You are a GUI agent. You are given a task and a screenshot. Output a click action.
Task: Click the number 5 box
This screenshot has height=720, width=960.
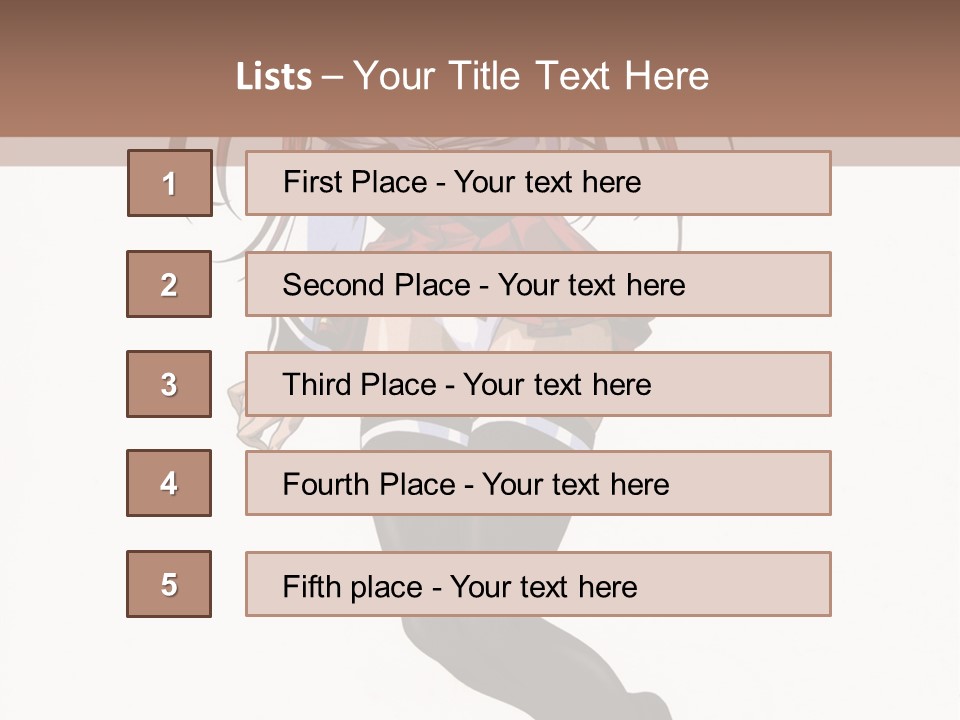click(x=169, y=584)
